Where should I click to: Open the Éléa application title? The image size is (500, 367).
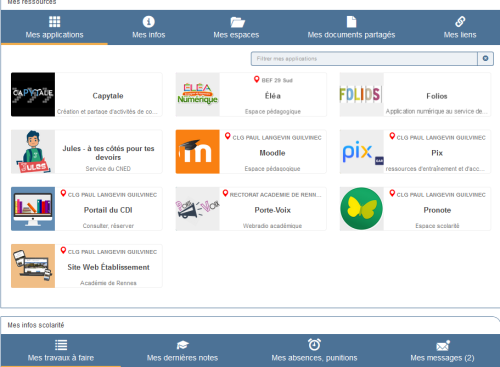[273, 96]
